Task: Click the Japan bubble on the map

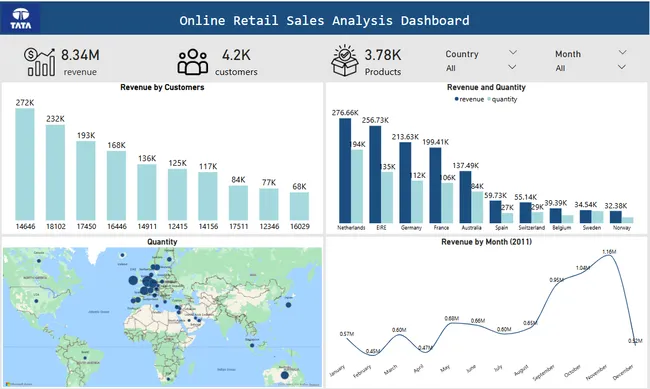Action: (x=289, y=305)
